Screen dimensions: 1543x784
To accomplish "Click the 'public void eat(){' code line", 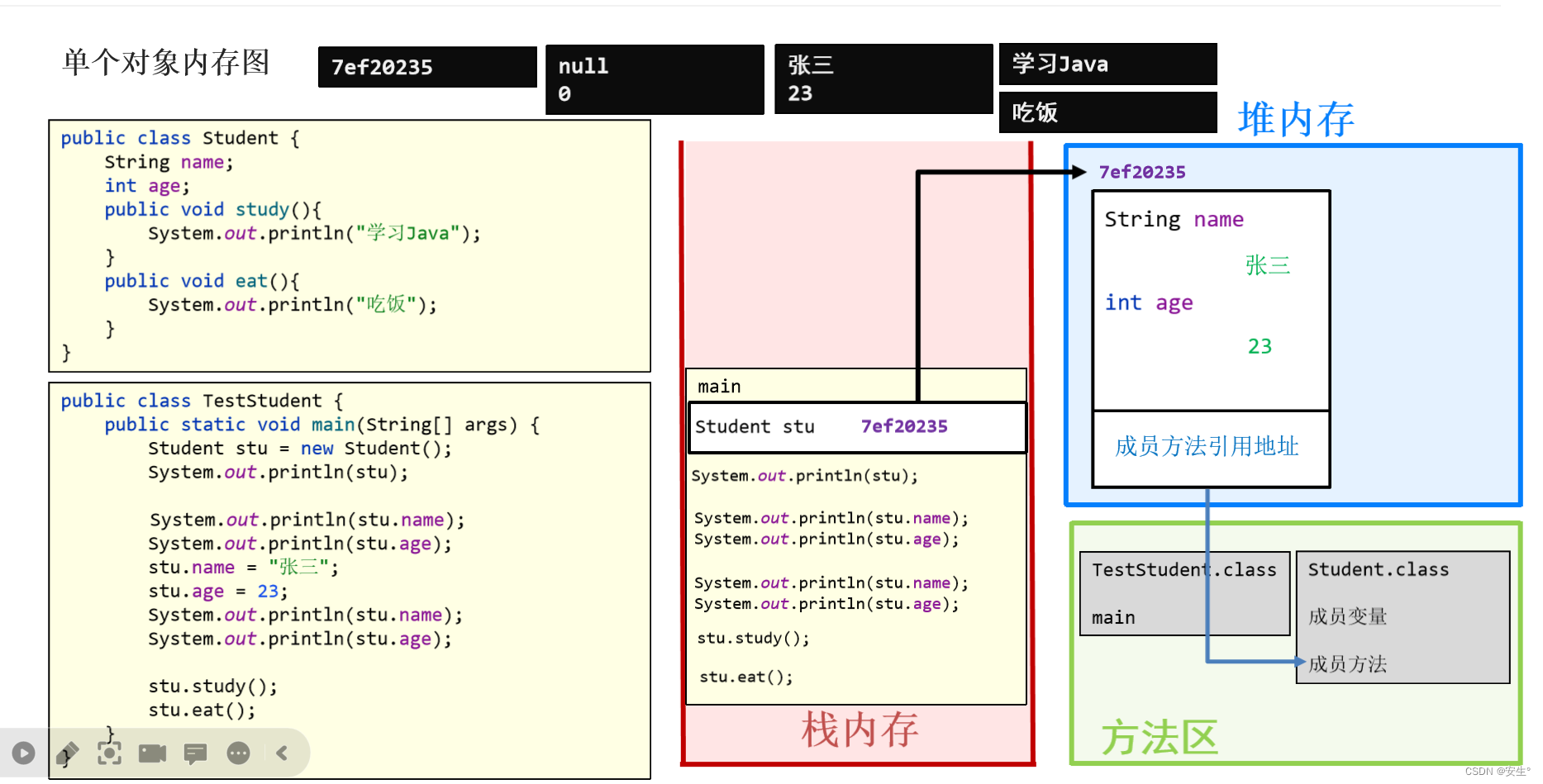I will [202, 281].
